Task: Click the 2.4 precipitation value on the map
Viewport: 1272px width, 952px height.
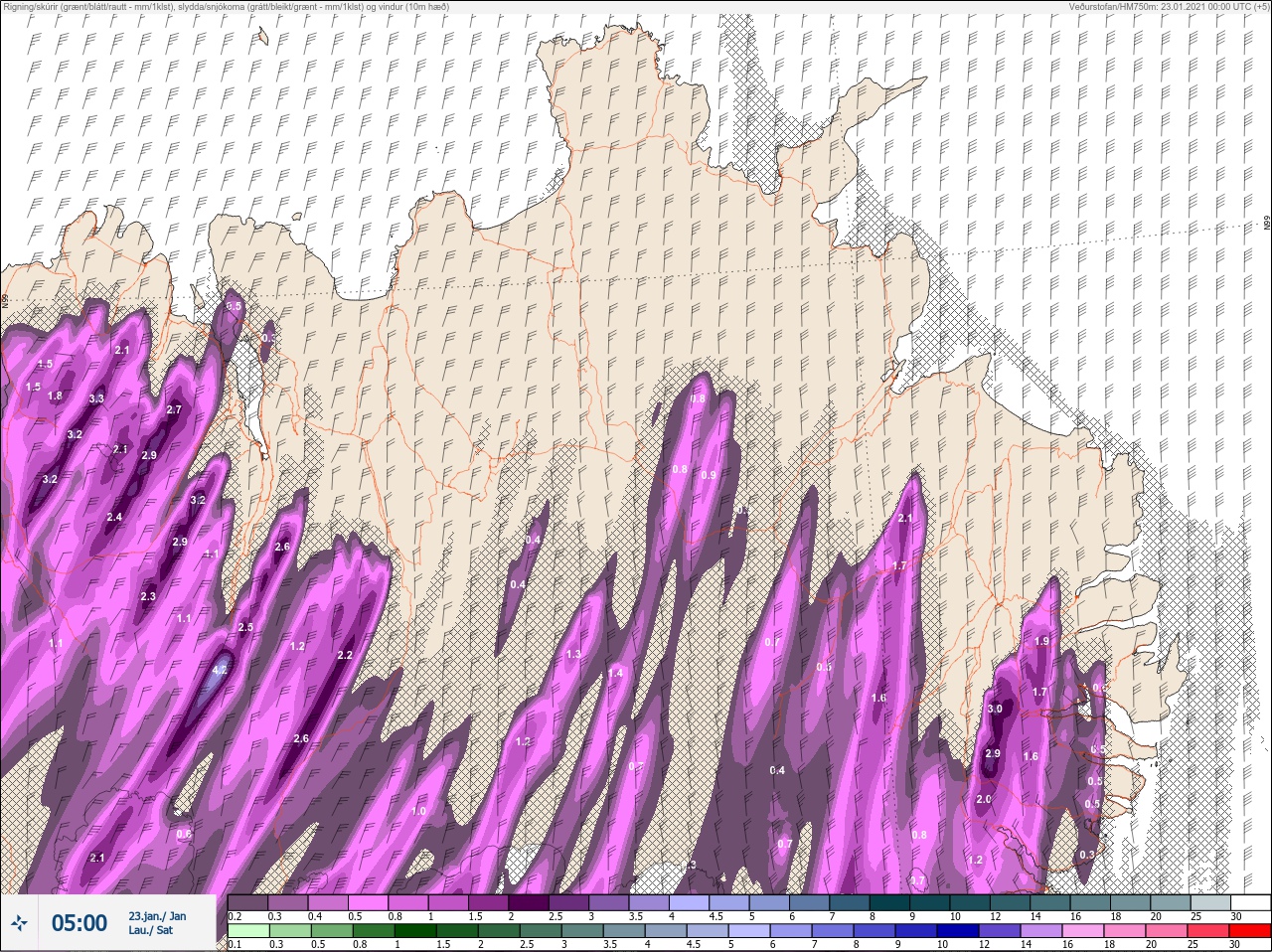Action: (x=114, y=517)
